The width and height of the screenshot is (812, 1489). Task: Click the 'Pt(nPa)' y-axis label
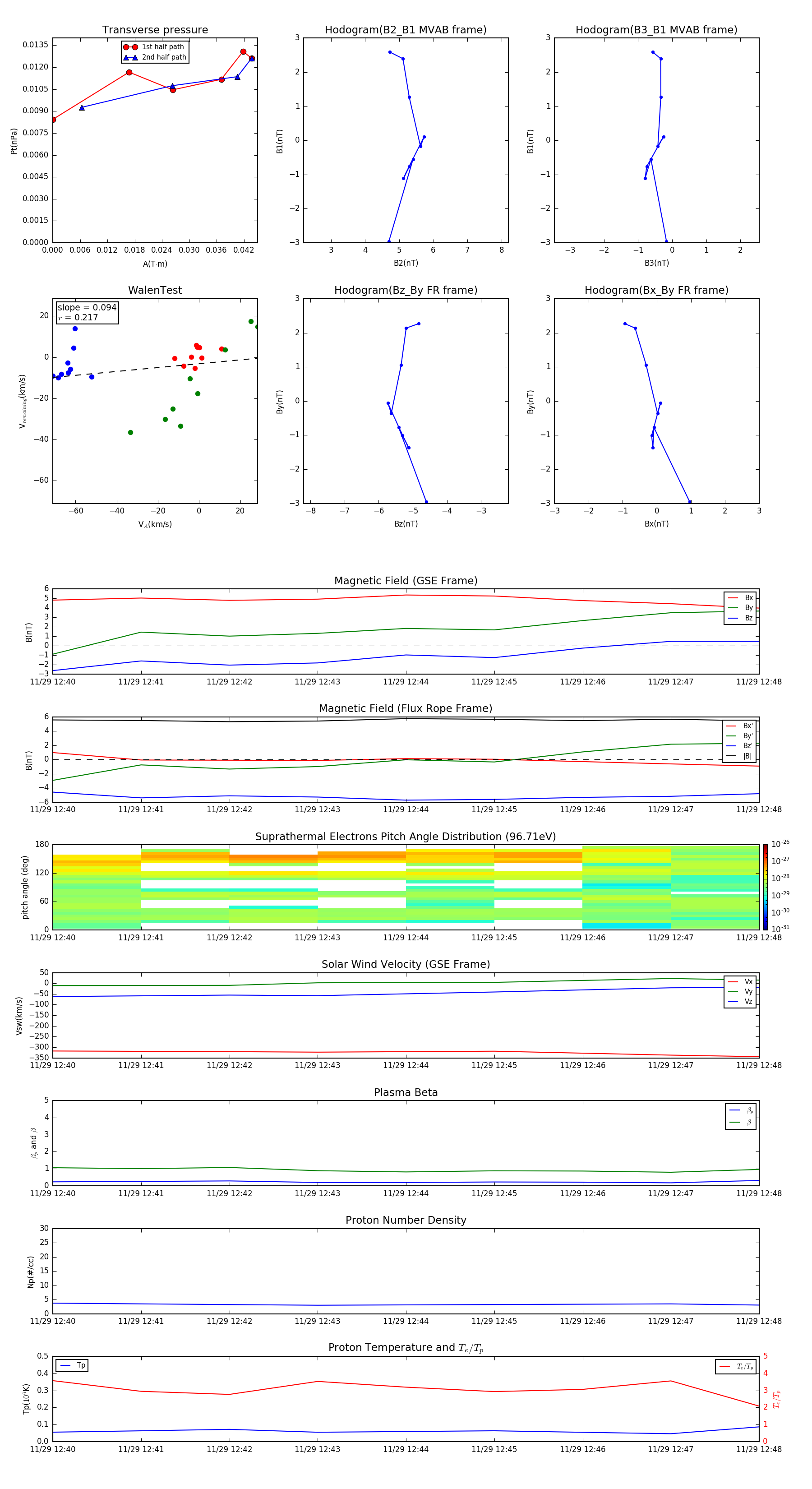(x=14, y=140)
